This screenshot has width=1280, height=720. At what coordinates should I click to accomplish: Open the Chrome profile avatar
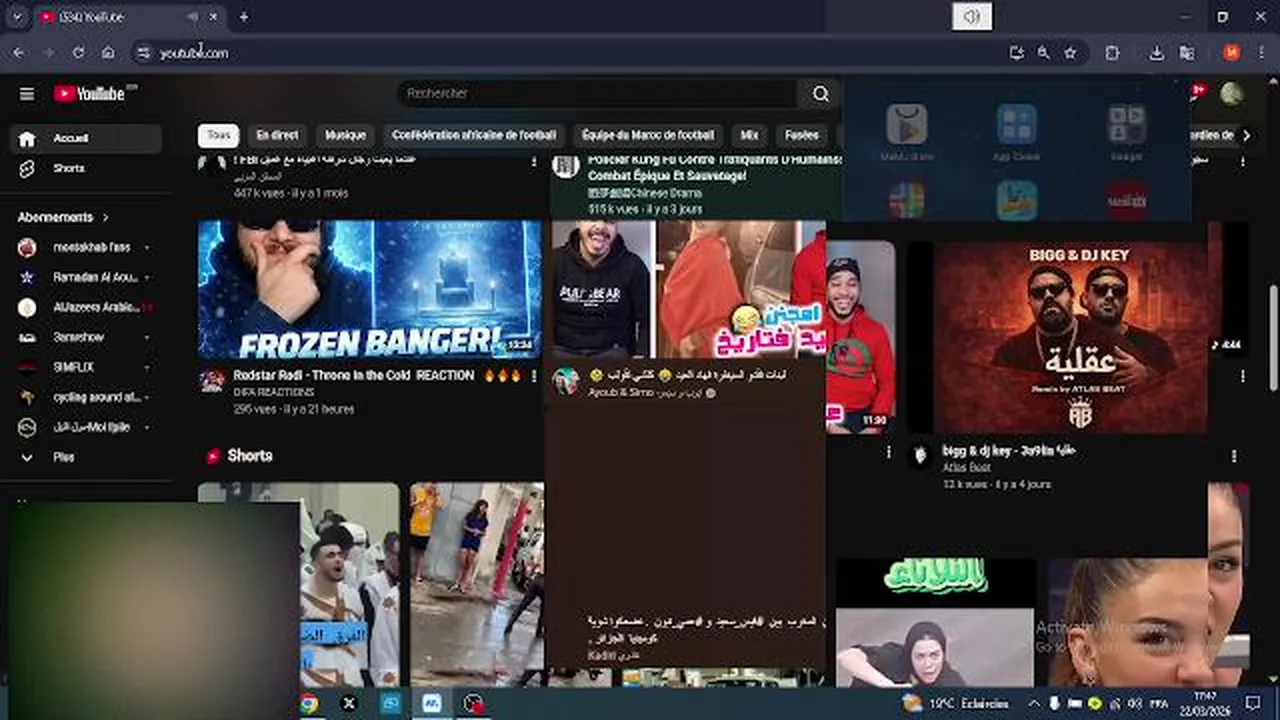point(1231,53)
